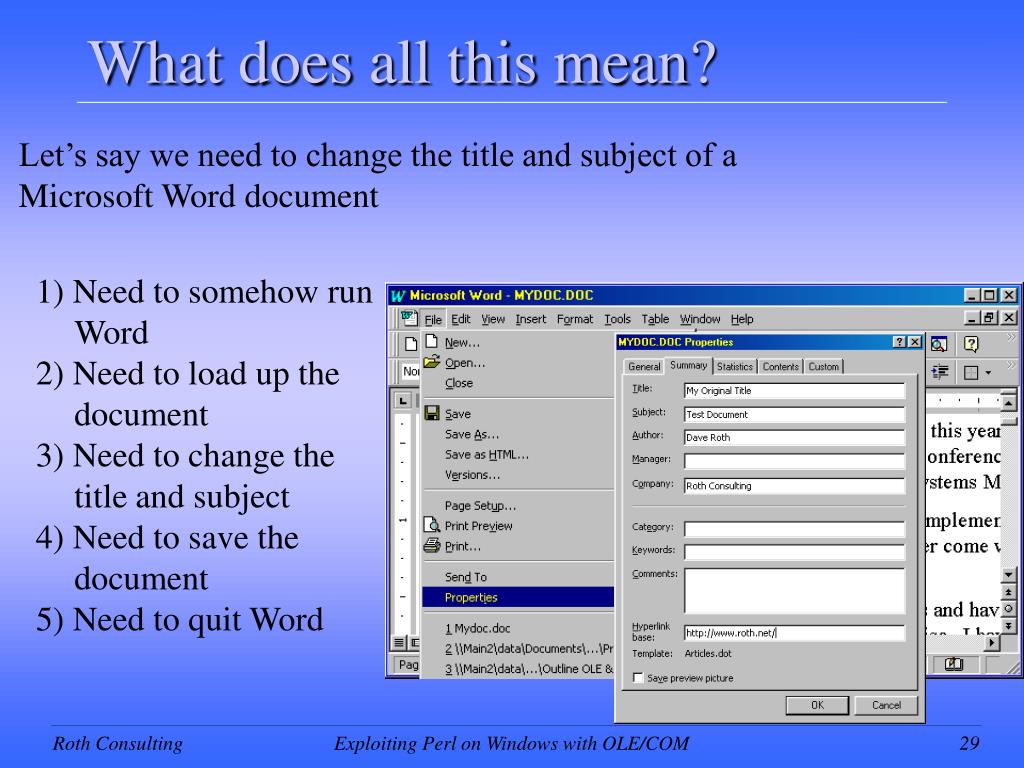Click the ruler tab-stop selector box
1024x768 pixels.
pyautogui.click(x=403, y=400)
